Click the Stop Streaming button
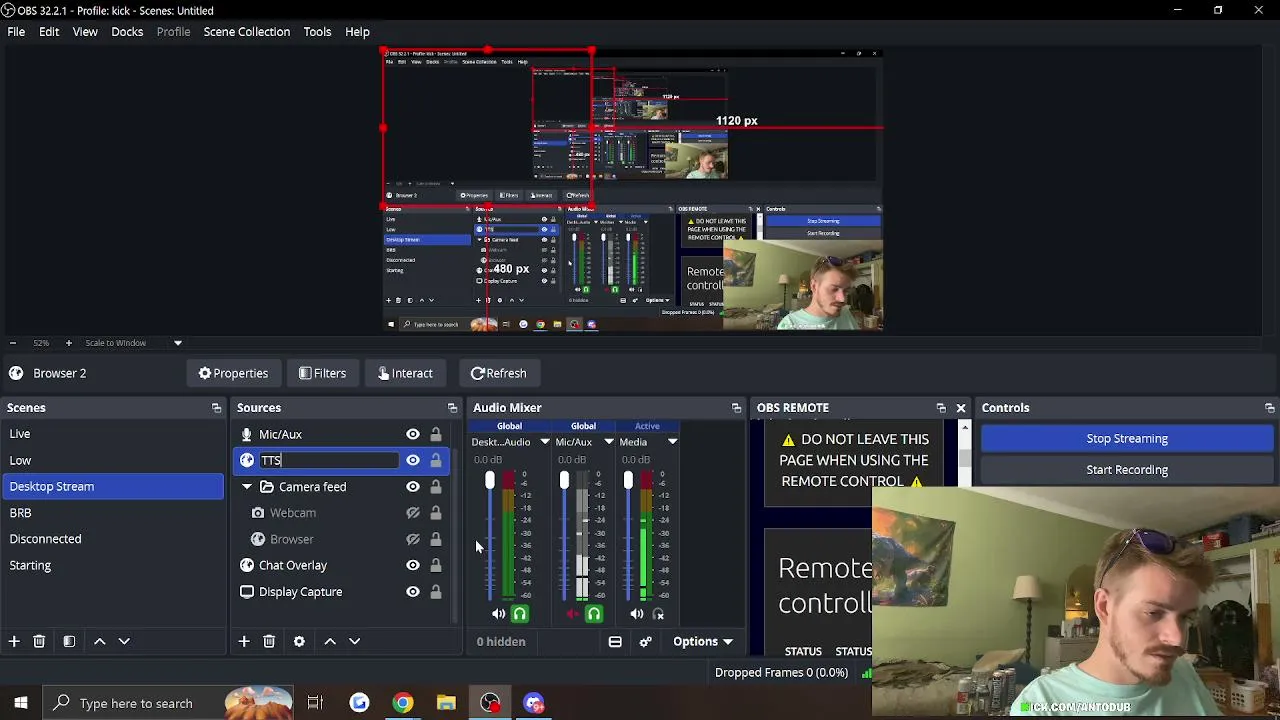Viewport: 1280px width, 720px height. [x=1127, y=439]
